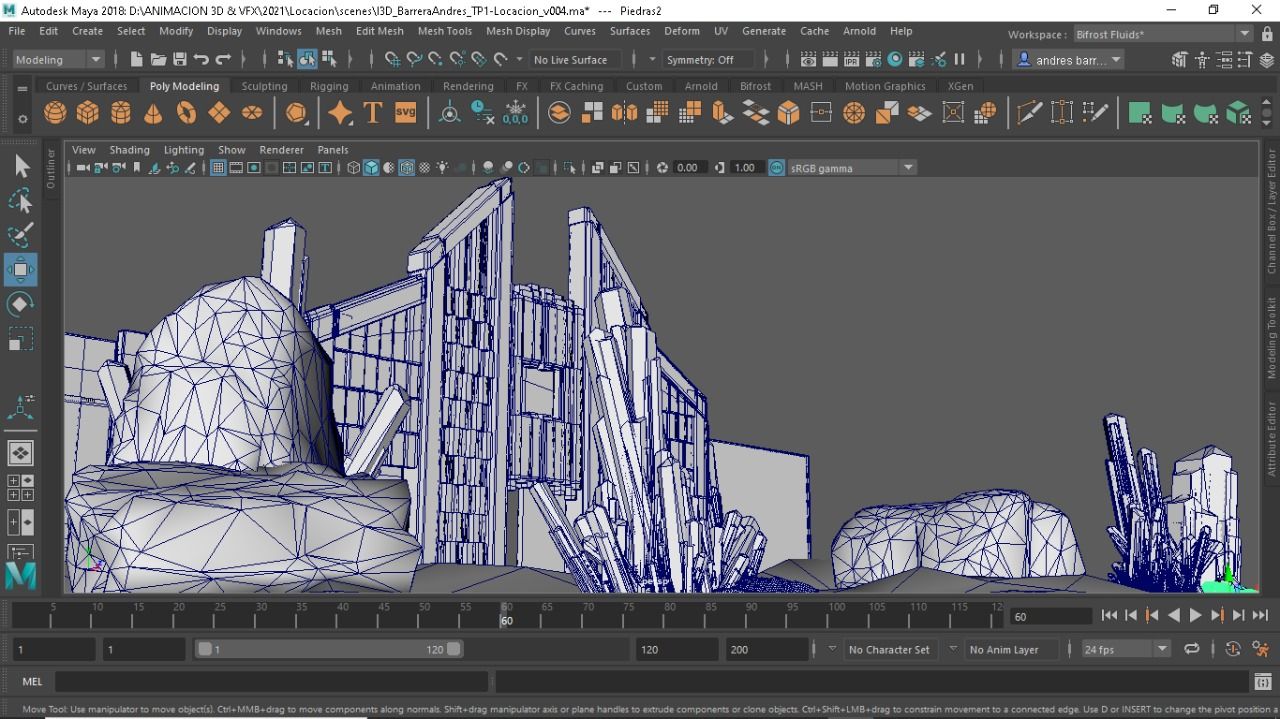Image resolution: width=1280 pixels, height=719 pixels.
Task: Click frame 60 marker on time slider
Action: 506,614
